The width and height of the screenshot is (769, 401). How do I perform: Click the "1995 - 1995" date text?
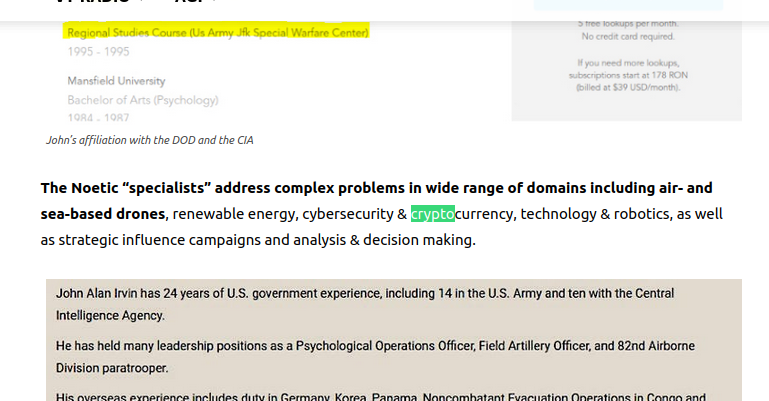click(x=99, y=51)
